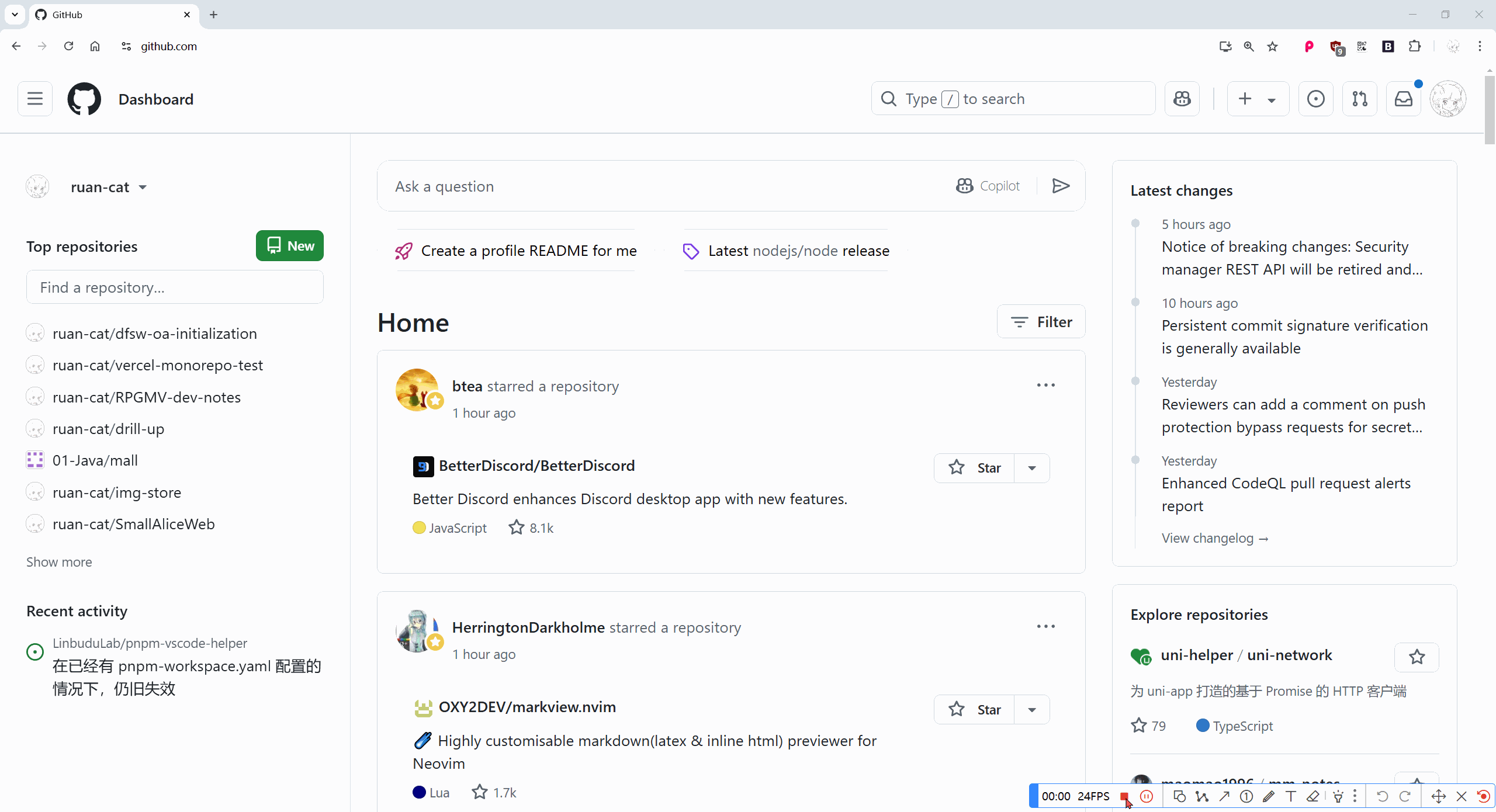Focus the Find a repository field
Image resolution: width=1496 pixels, height=812 pixels.
tap(175, 287)
